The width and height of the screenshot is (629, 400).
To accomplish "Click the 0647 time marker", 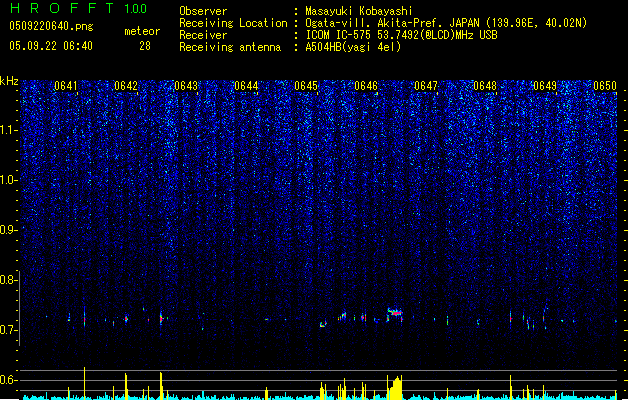I will click(426, 86).
